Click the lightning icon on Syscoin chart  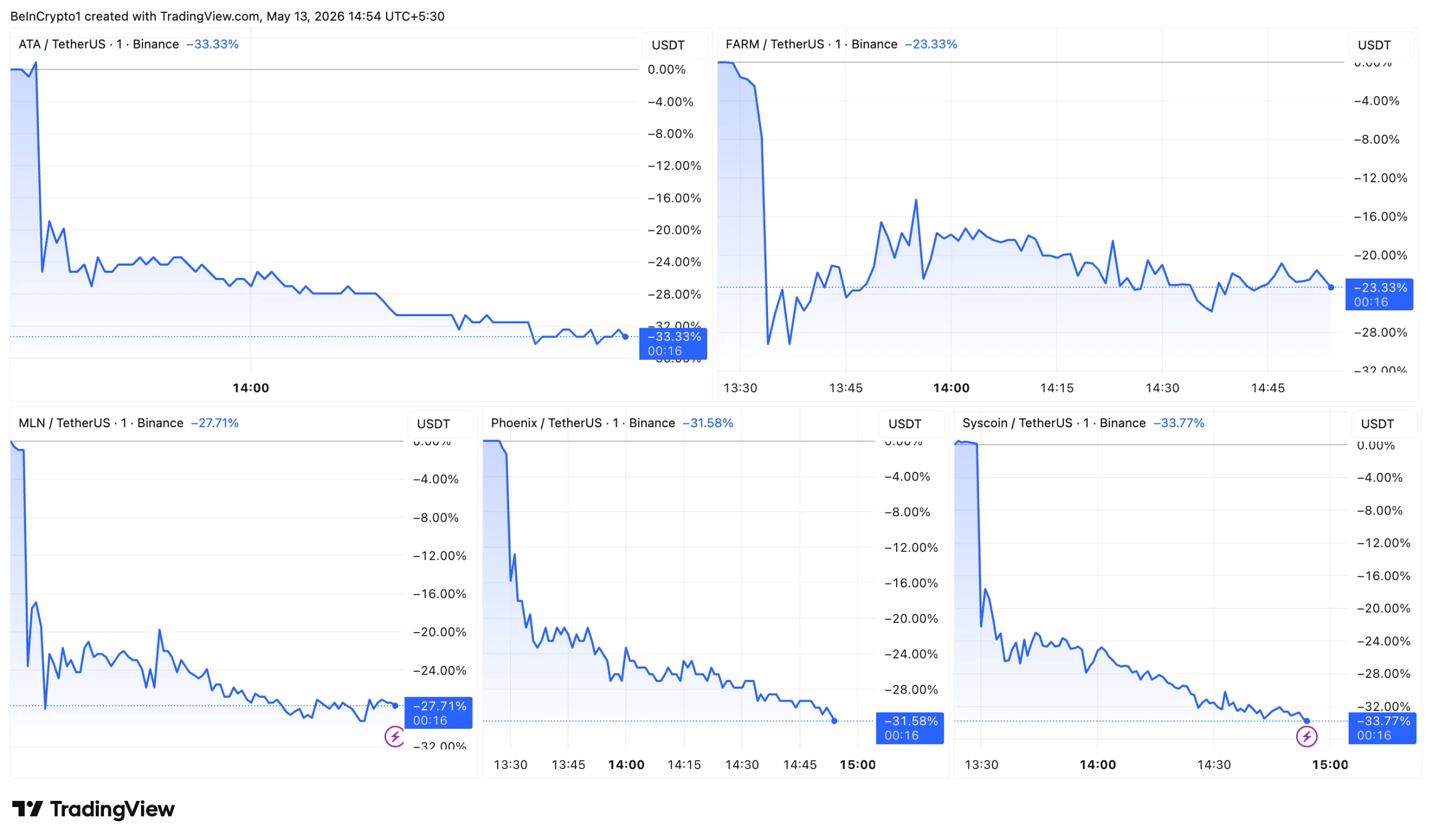(1306, 737)
